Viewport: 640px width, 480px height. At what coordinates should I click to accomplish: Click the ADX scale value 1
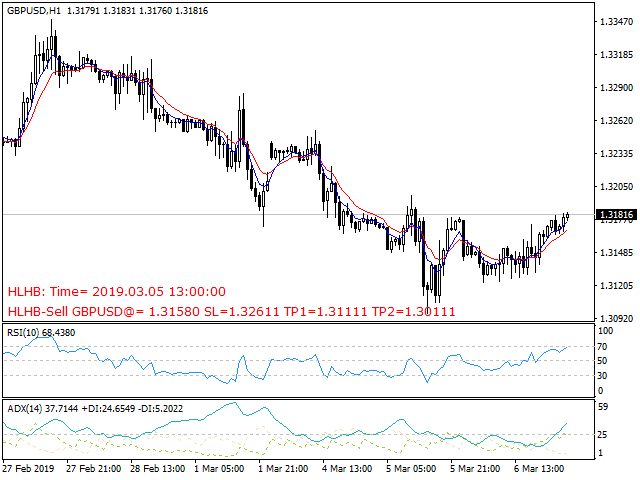tap(600, 453)
